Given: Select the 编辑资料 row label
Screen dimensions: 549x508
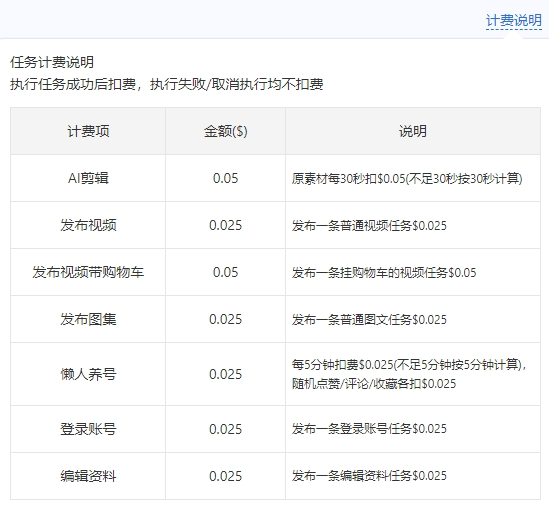Looking at the screenshot, I should (88, 476).
